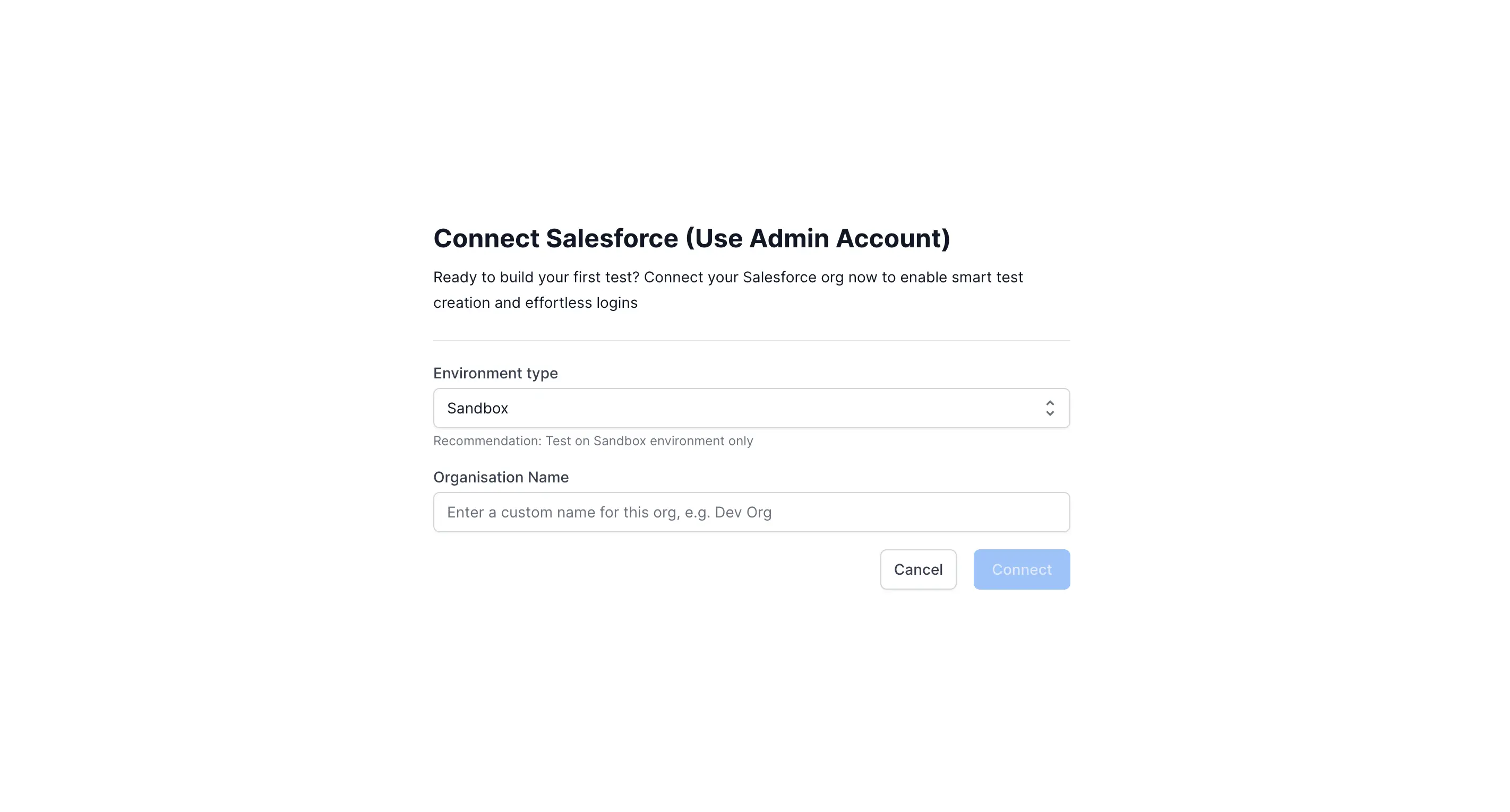Click the Sandbox recommendation helper text

(593, 440)
